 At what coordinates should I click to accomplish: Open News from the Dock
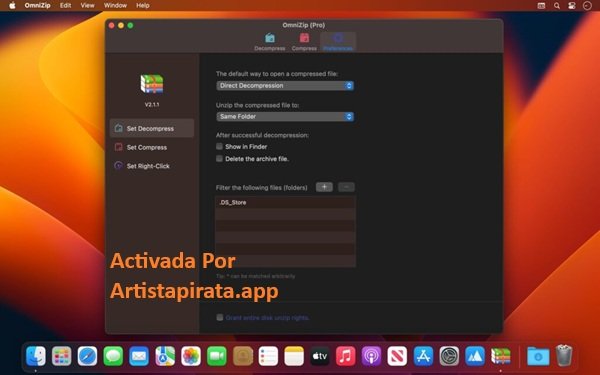(397, 356)
